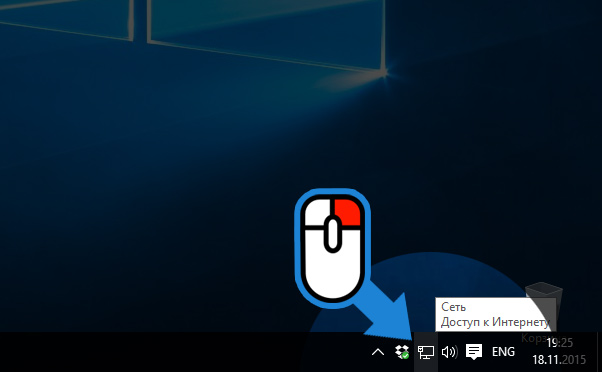Switch the ENG input language indicator
This screenshot has width=602, height=372.
(x=503, y=352)
